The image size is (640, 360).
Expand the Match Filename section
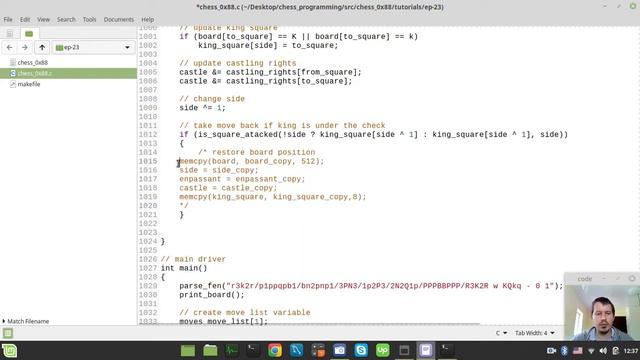tap(25, 321)
